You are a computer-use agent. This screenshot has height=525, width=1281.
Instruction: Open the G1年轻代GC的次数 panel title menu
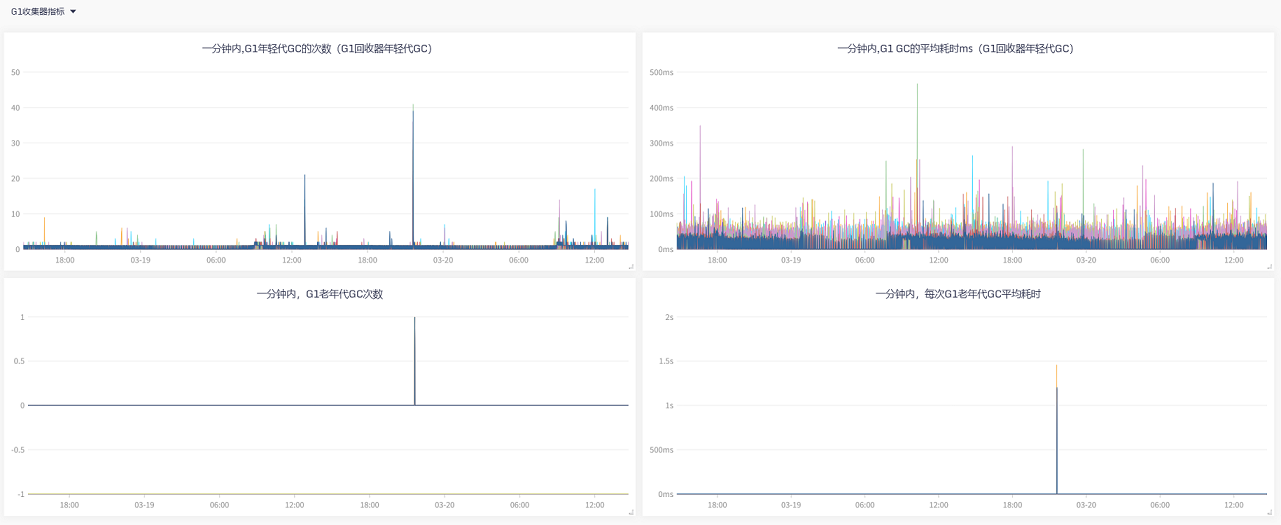pos(319,48)
